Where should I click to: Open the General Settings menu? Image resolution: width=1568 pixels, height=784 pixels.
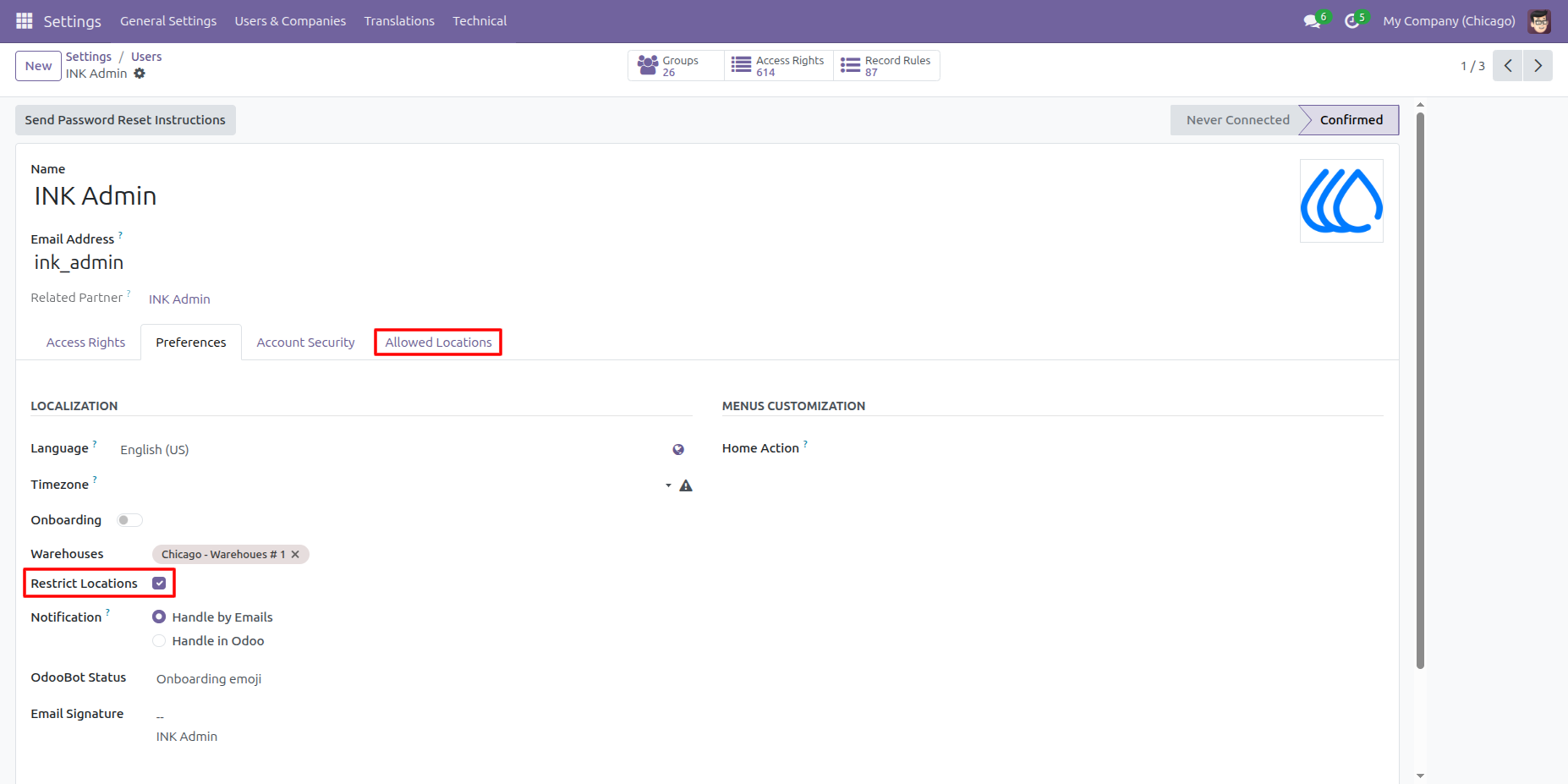pos(168,21)
